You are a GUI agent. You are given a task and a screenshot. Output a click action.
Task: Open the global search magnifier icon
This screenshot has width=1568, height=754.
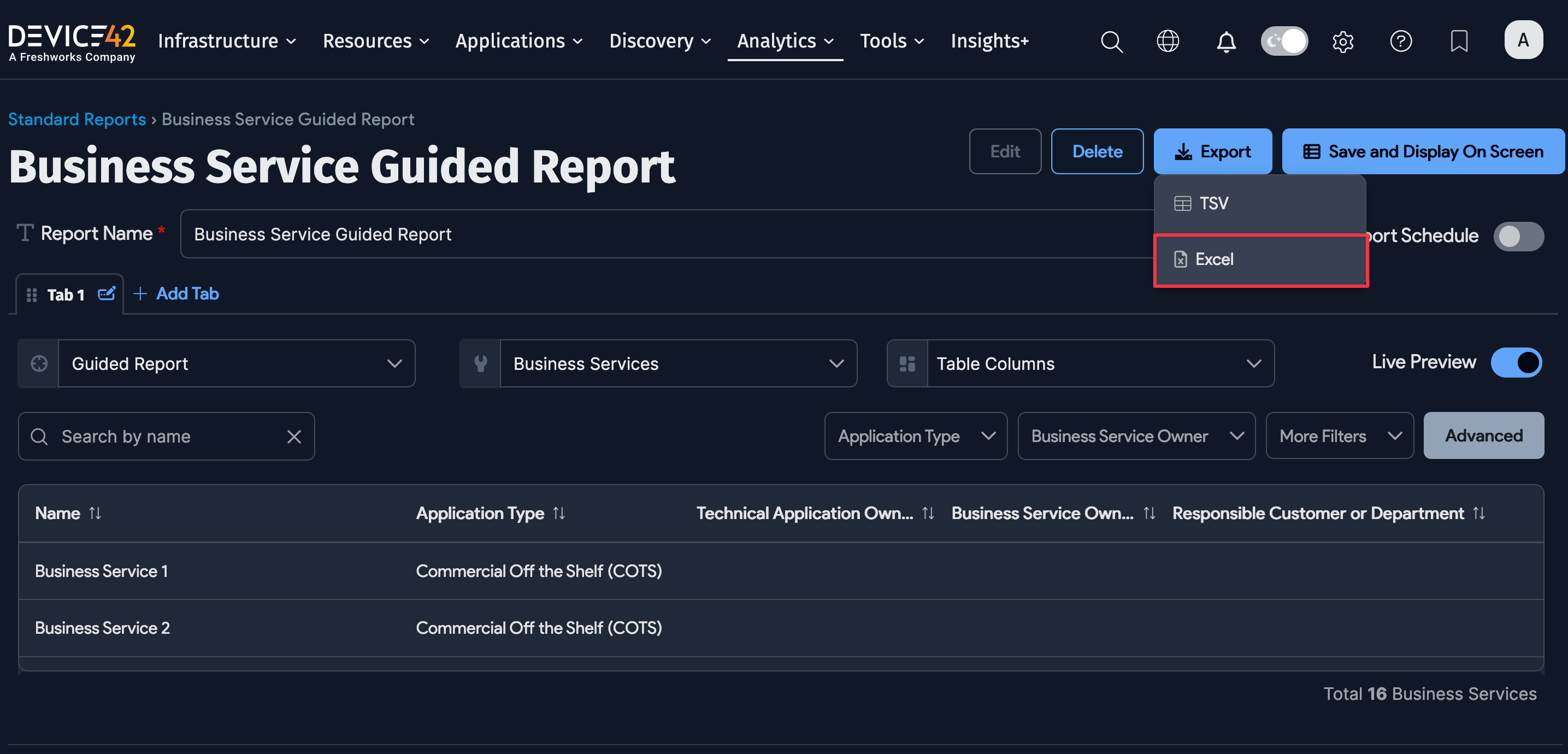pyautogui.click(x=1111, y=42)
